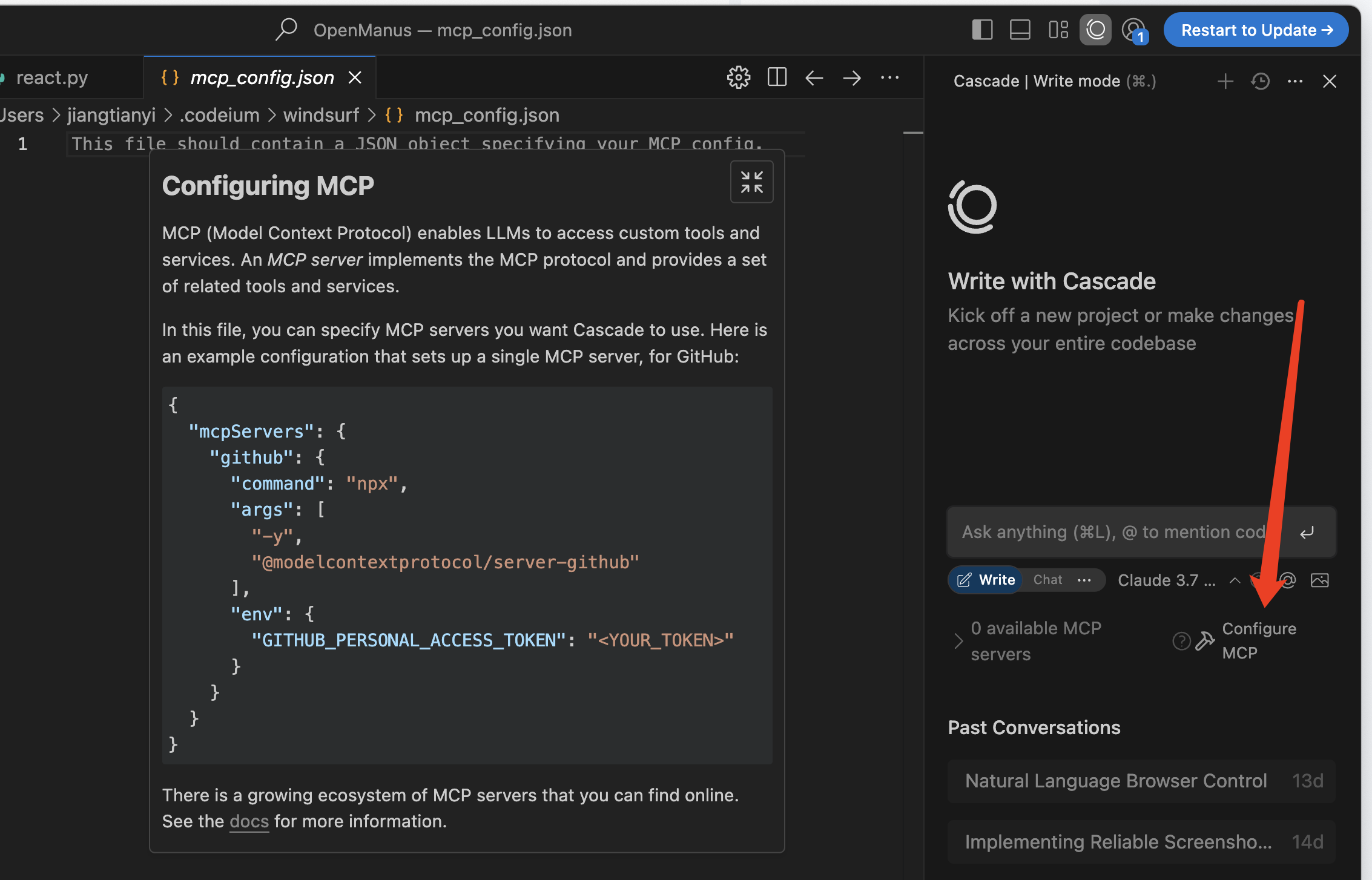Start a new Cascade conversation with plus icon
The height and width of the screenshot is (880, 1372).
[1225, 81]
